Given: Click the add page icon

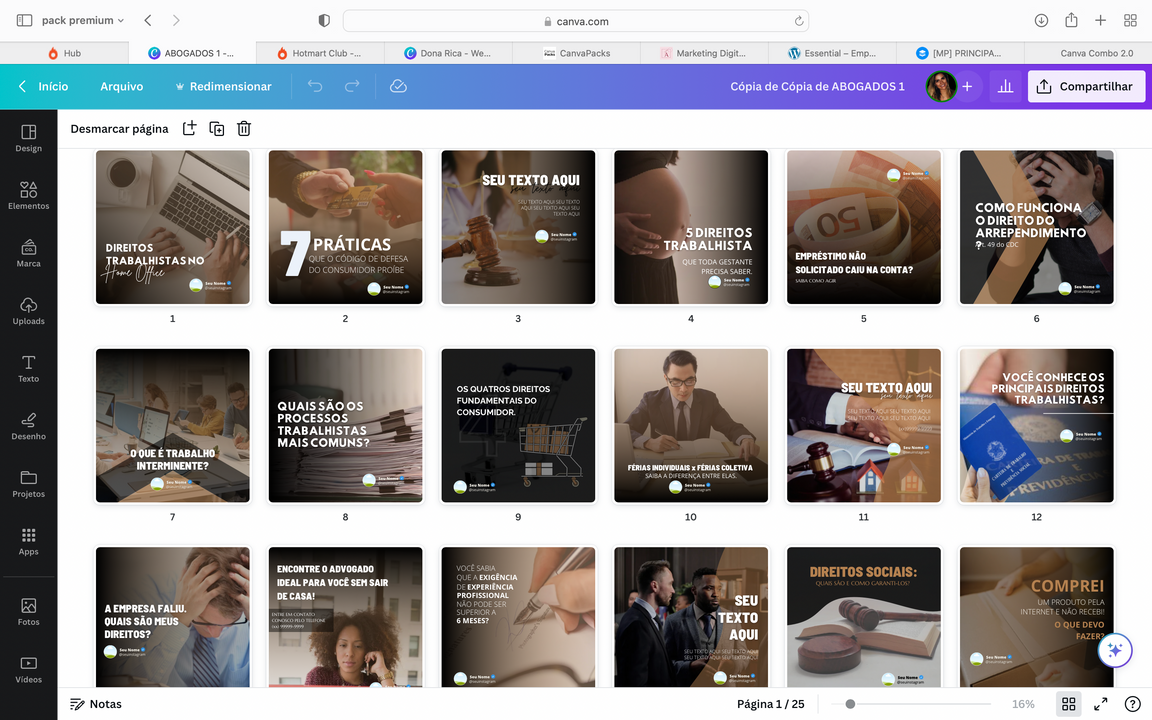Looking at the screenshot, I should 189,128.
